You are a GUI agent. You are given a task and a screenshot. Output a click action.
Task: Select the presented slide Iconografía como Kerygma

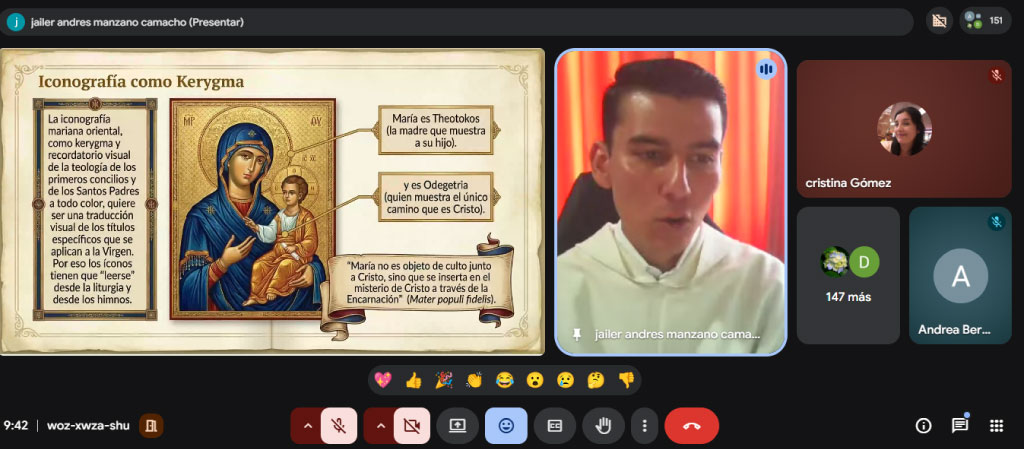click(272, 202)
